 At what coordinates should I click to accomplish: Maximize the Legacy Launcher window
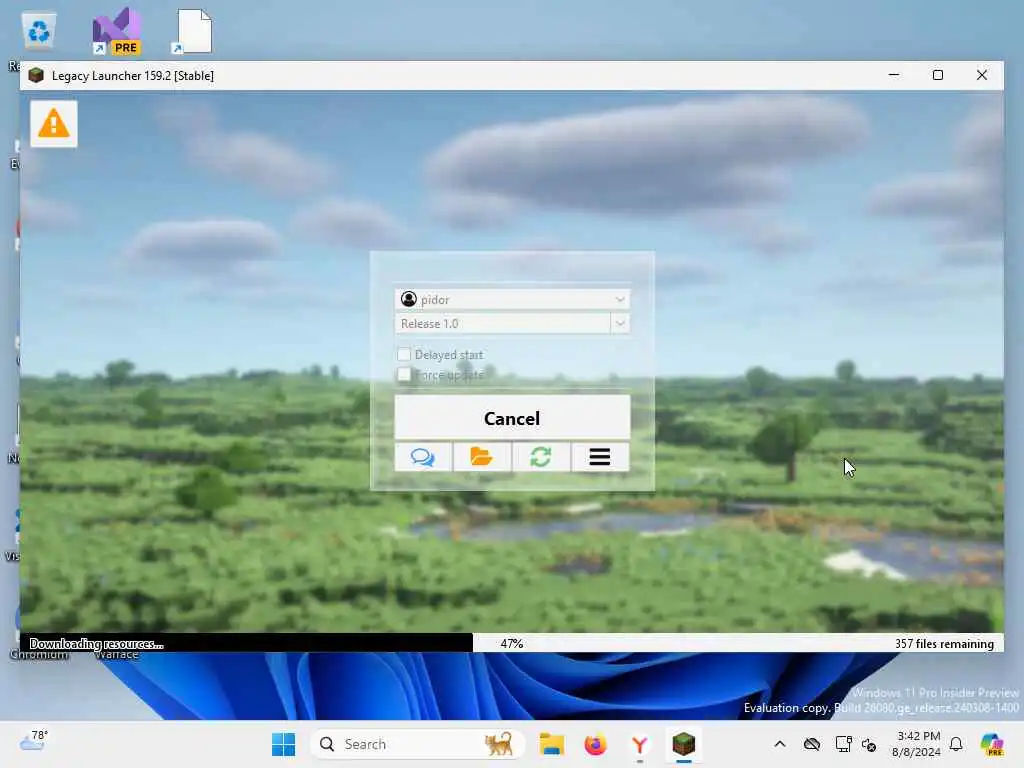point(938,75)
